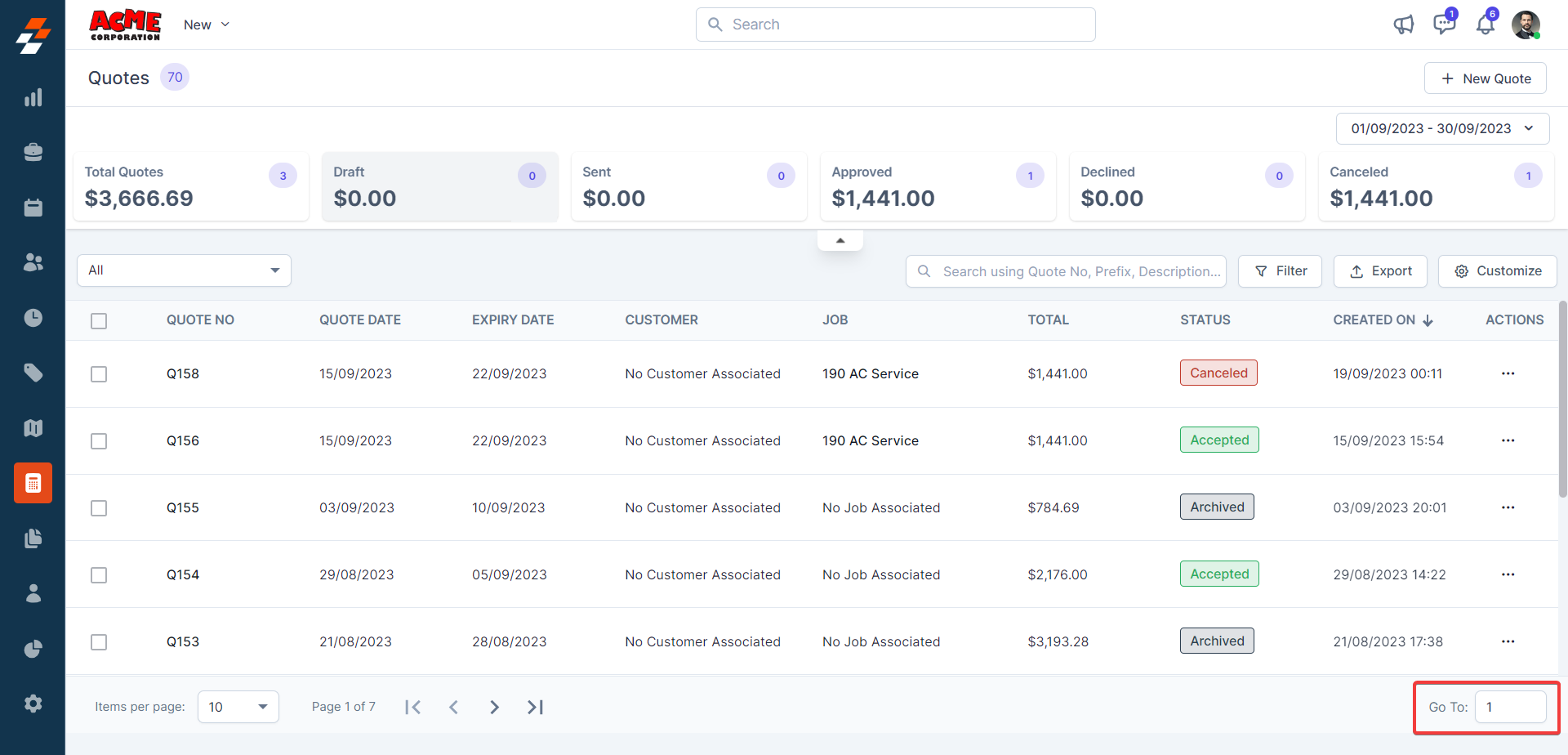Screen dimensions: 1568x755
Task: Click the Export button
Action: [x=1380, y=271]
